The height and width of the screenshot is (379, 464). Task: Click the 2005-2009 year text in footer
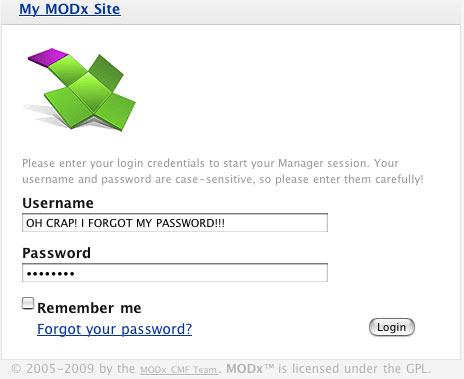[60, 369]
